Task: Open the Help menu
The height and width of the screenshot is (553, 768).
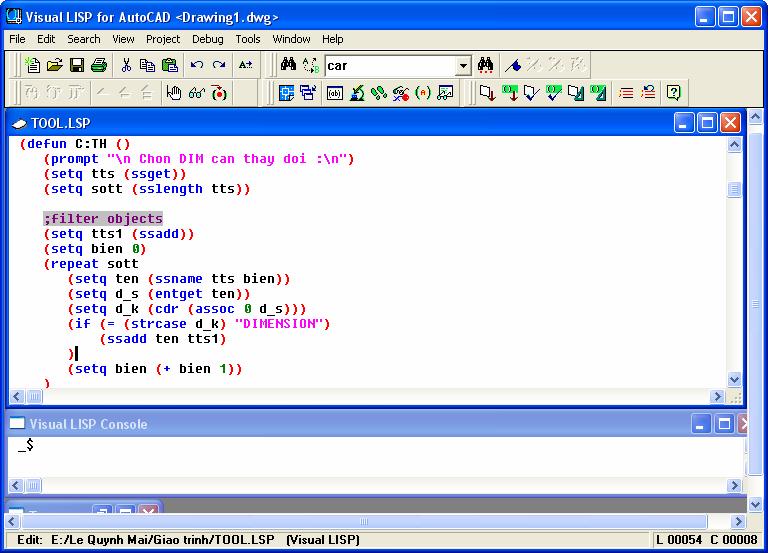Action: [333, 39]
